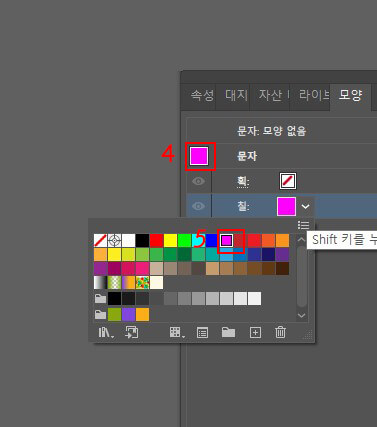Viewport: 377px width, 427px height.
Task: Pick the violet swatch in bottom color group
Action: coord(128,314)
